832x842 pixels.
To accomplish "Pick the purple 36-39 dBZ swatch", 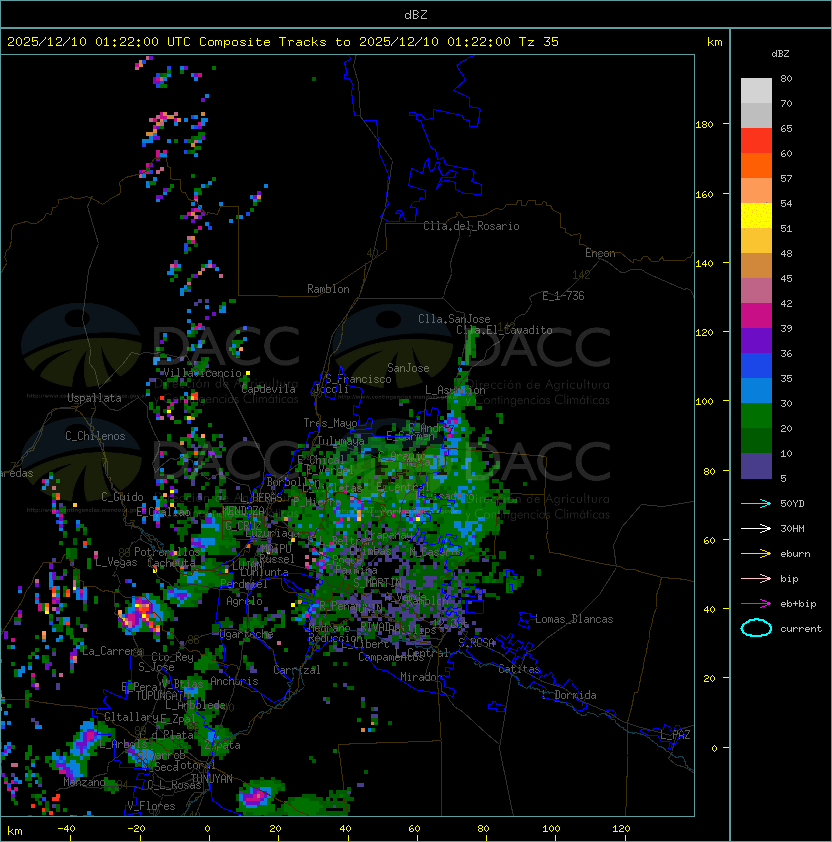I will pyautogui.click(x=756, y=340).
